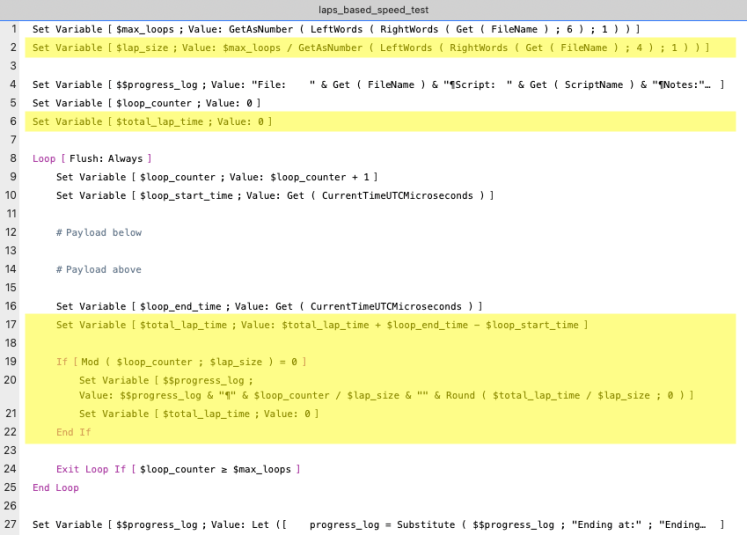Click the highlighted $lap_size step on line 2

370,48
